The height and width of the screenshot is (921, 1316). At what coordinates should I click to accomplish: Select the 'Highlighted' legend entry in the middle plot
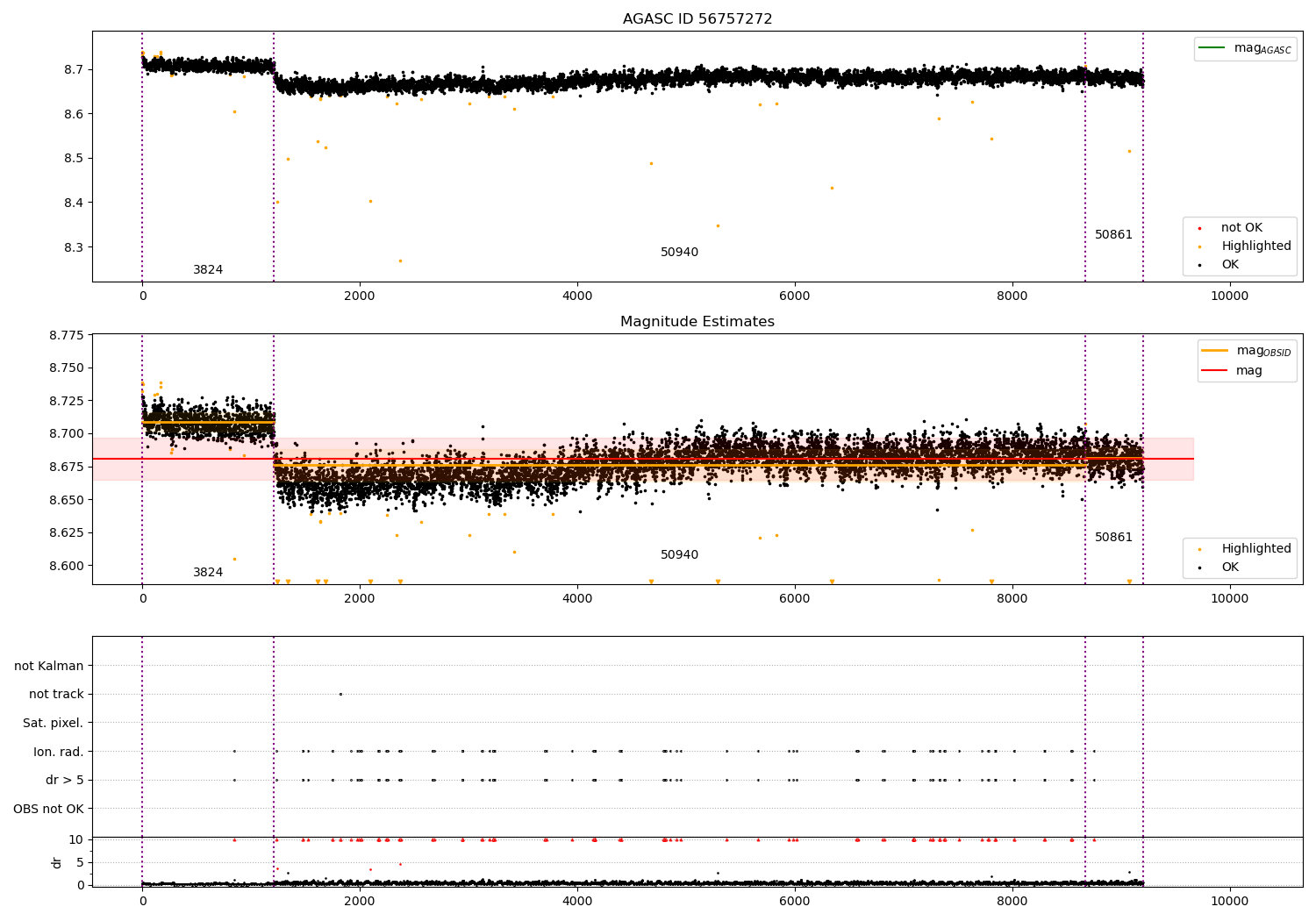pyautogui.click(x=1256, y=549)
